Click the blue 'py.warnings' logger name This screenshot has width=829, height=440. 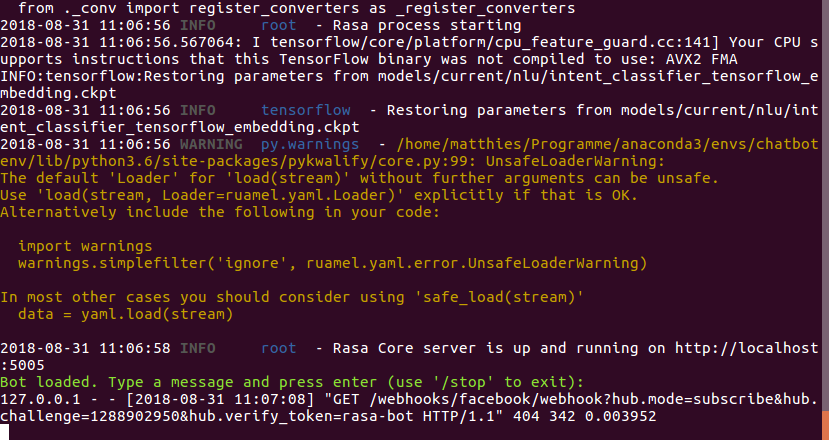(x=310, y=144)
